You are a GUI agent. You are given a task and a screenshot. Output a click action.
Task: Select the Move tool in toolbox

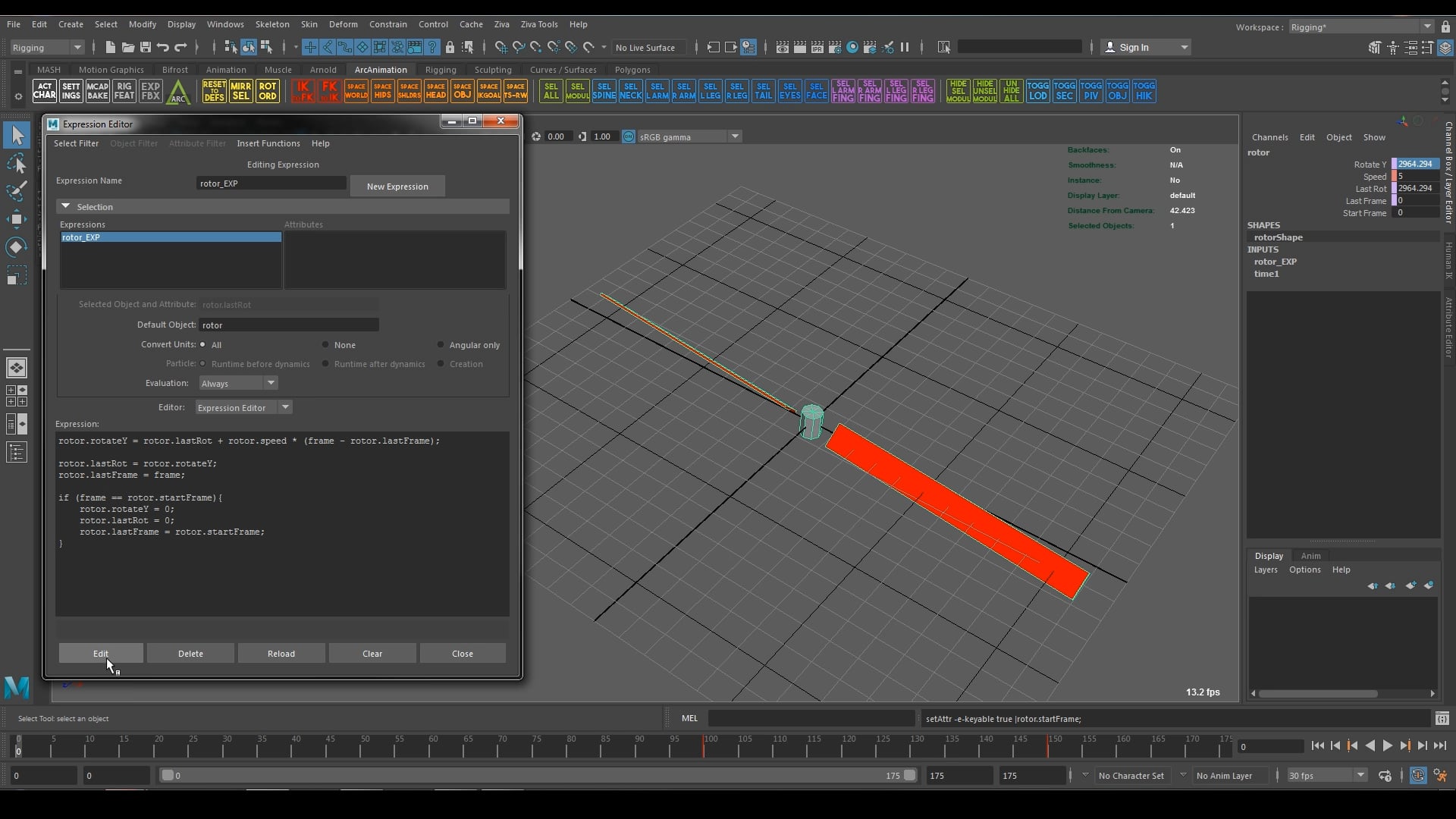point(17,220)
